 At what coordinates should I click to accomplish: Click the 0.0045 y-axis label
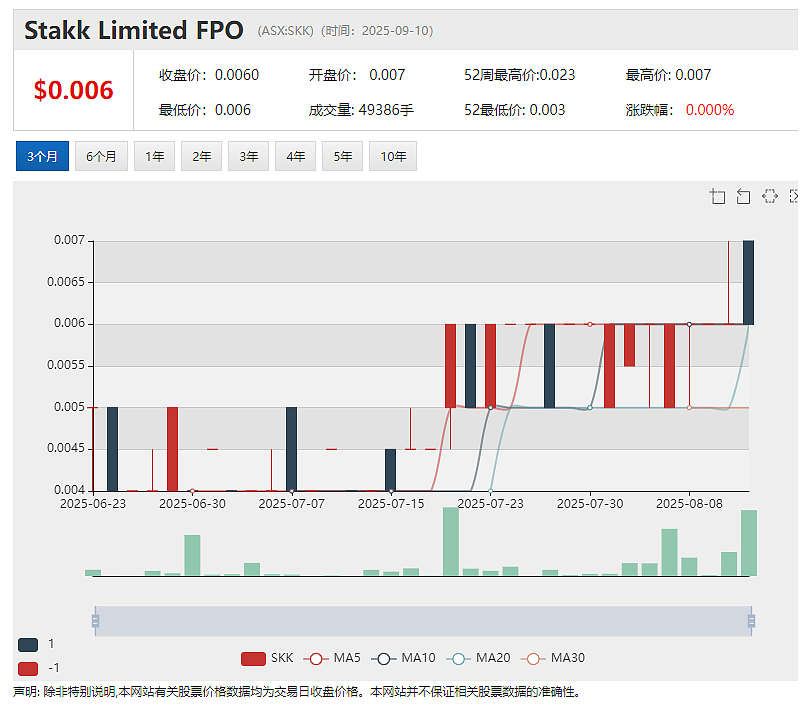point(66,448)
